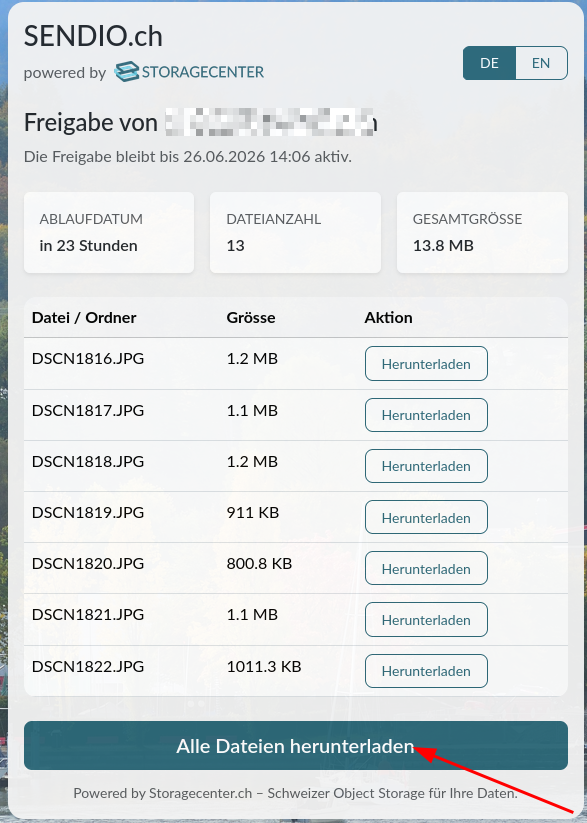Click Alle Dateien herunterladen button
The height and width of the screenshot is (823, 587).
296,746
